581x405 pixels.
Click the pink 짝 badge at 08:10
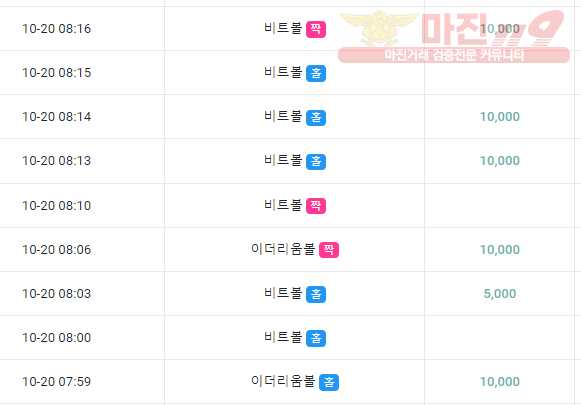coord(316,206)
